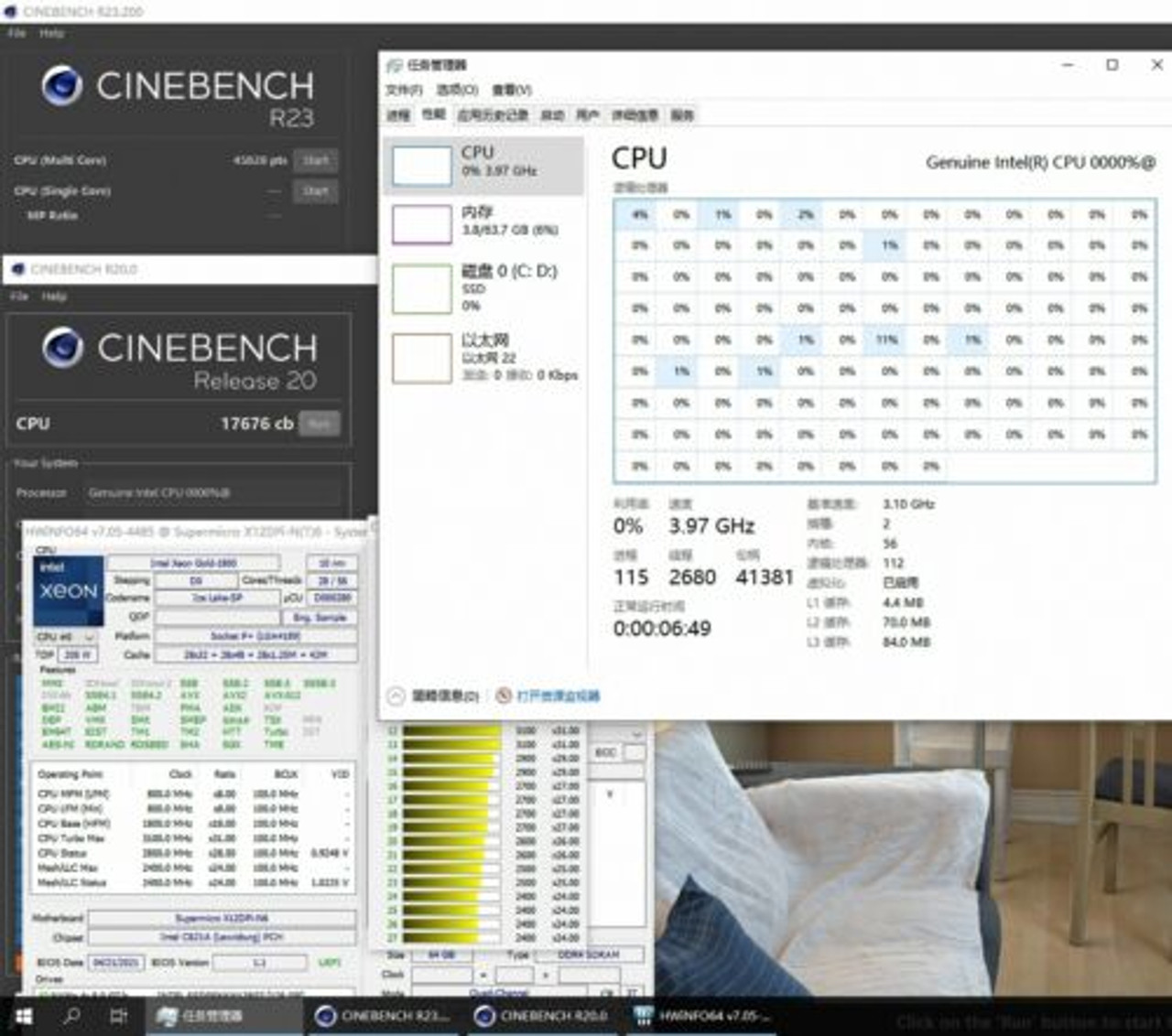Click the Mesh/LLC Status row in HWiNFO
Screen dimensions: 1172x1036
click(x=193, y=883)
